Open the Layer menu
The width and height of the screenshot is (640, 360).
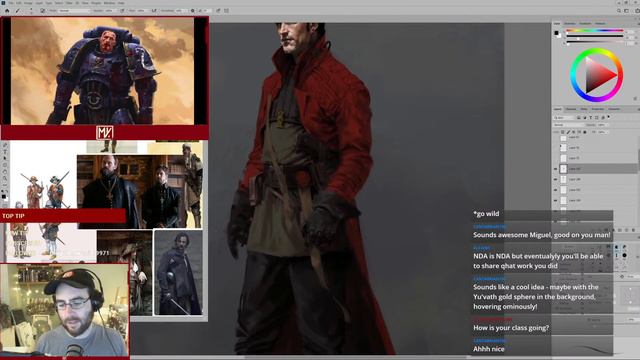39,3
